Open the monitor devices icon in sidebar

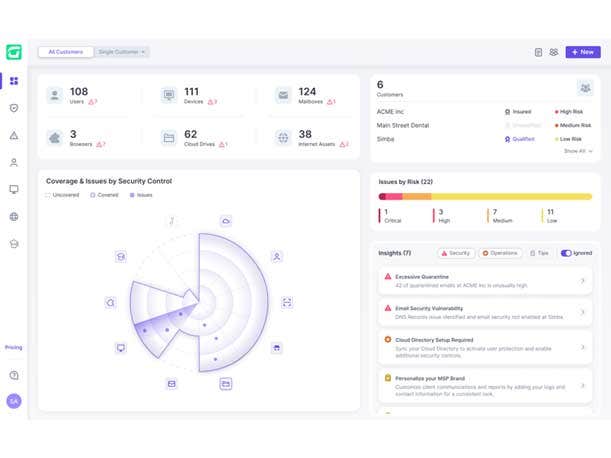click(x=14, y=189)
